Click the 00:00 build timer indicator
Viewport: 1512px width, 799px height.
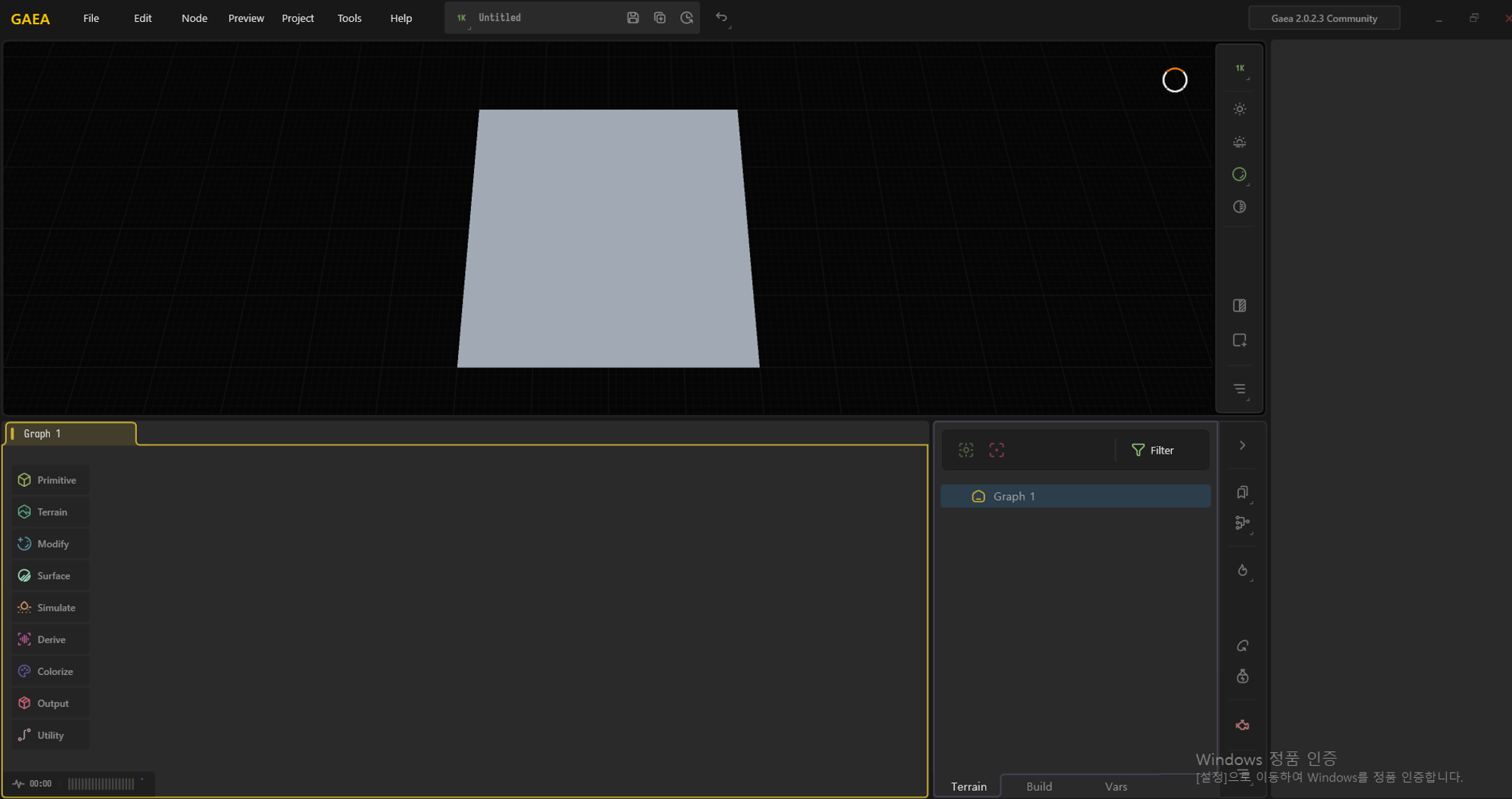click(33, 784)
